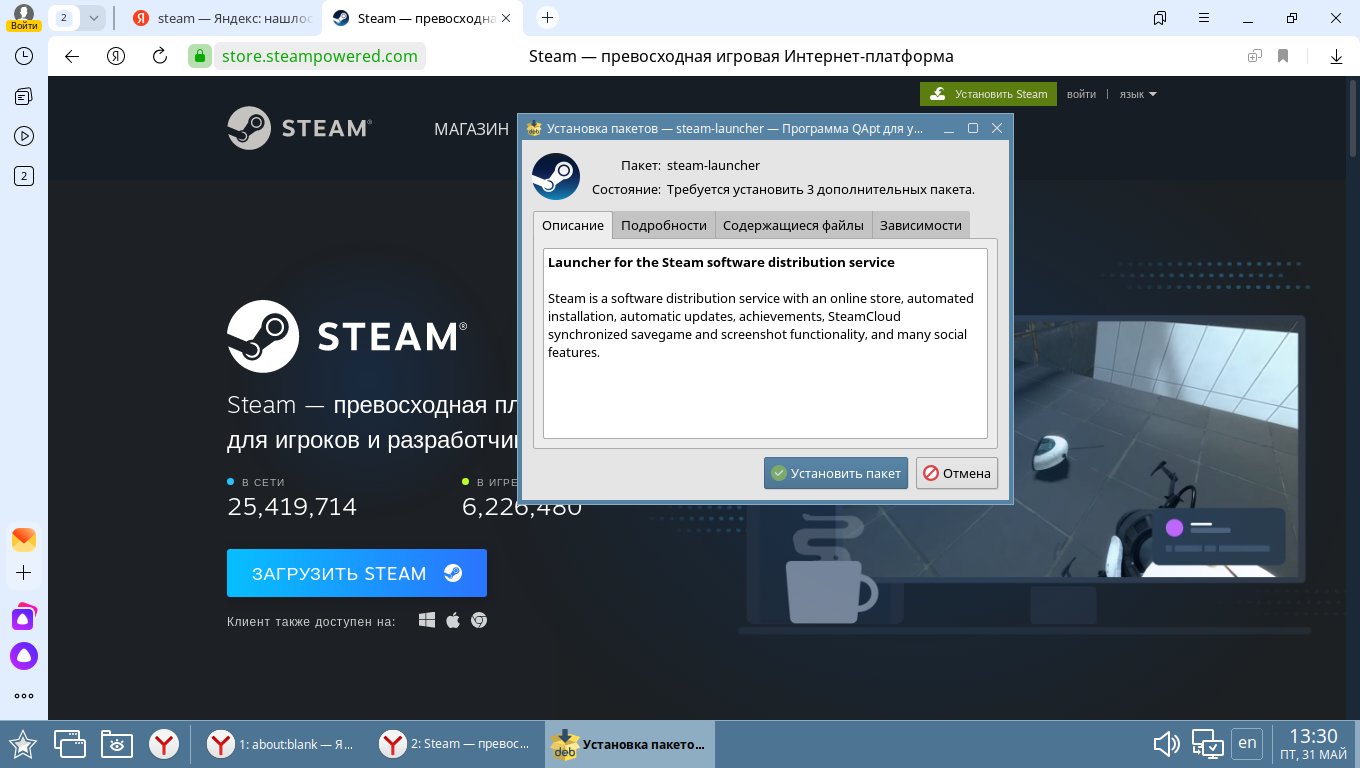Image resolution: width=1360 pixels, height=768 pixels.
Task: Click the Chrome OS platform icon
Action: [x=479, y=620]
